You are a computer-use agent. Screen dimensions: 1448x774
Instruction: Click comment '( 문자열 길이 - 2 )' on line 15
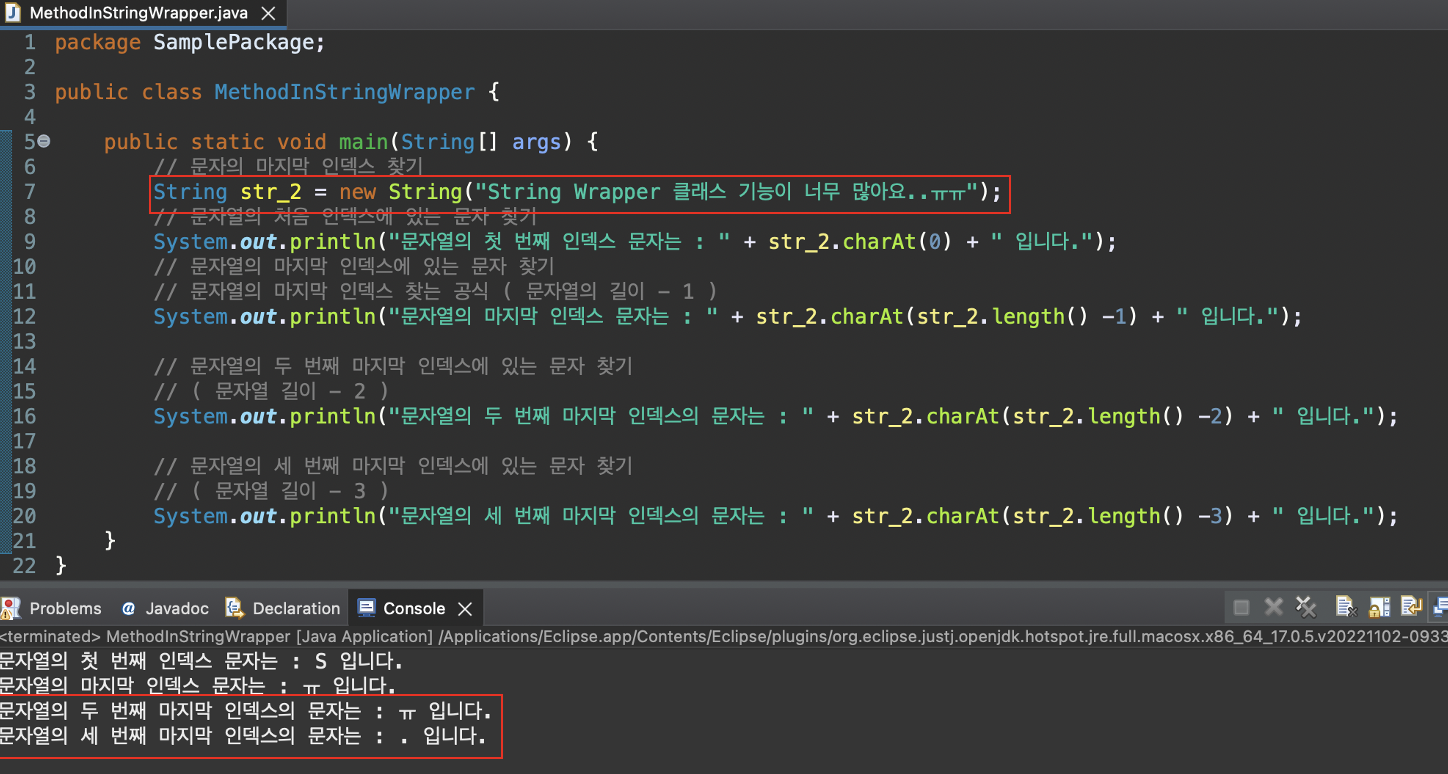coord(288,392)
